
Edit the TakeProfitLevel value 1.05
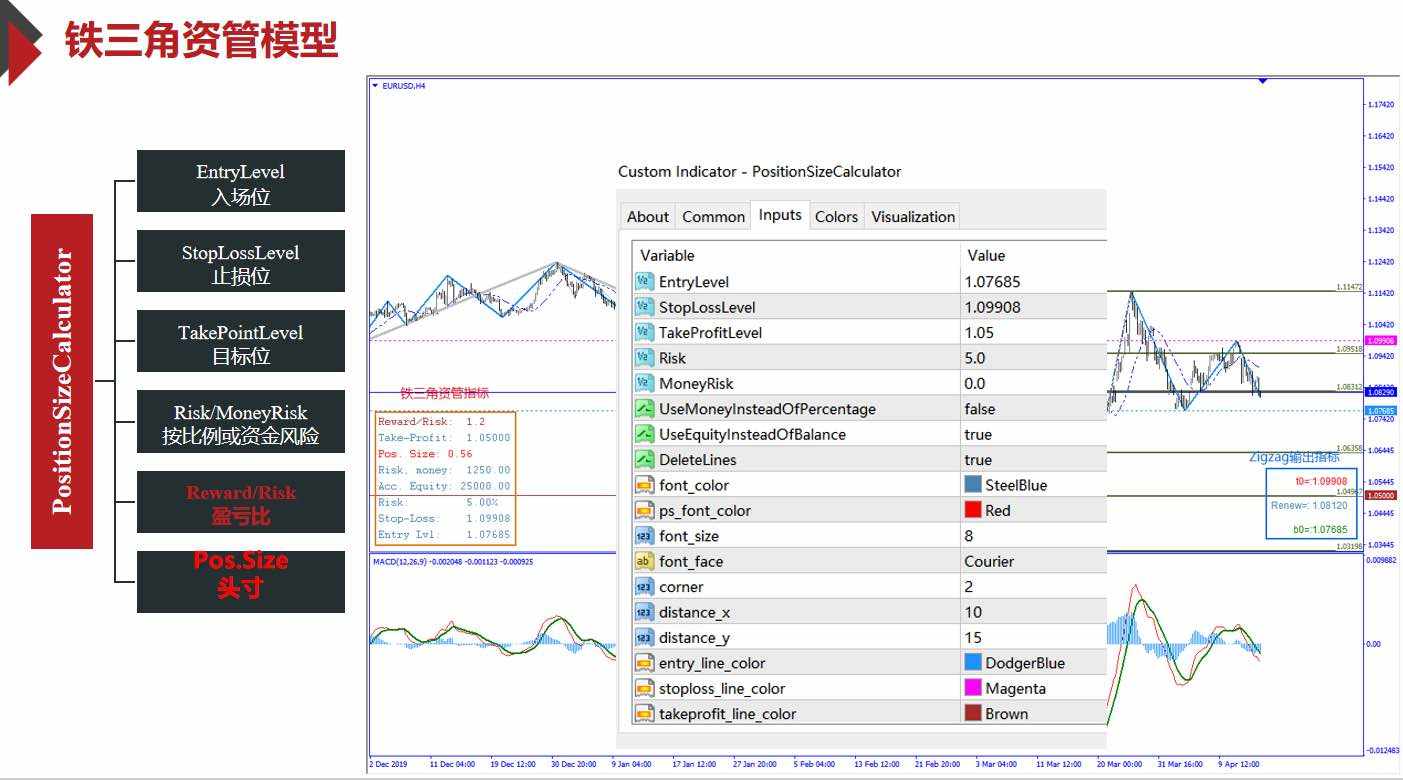point(1034,332)
